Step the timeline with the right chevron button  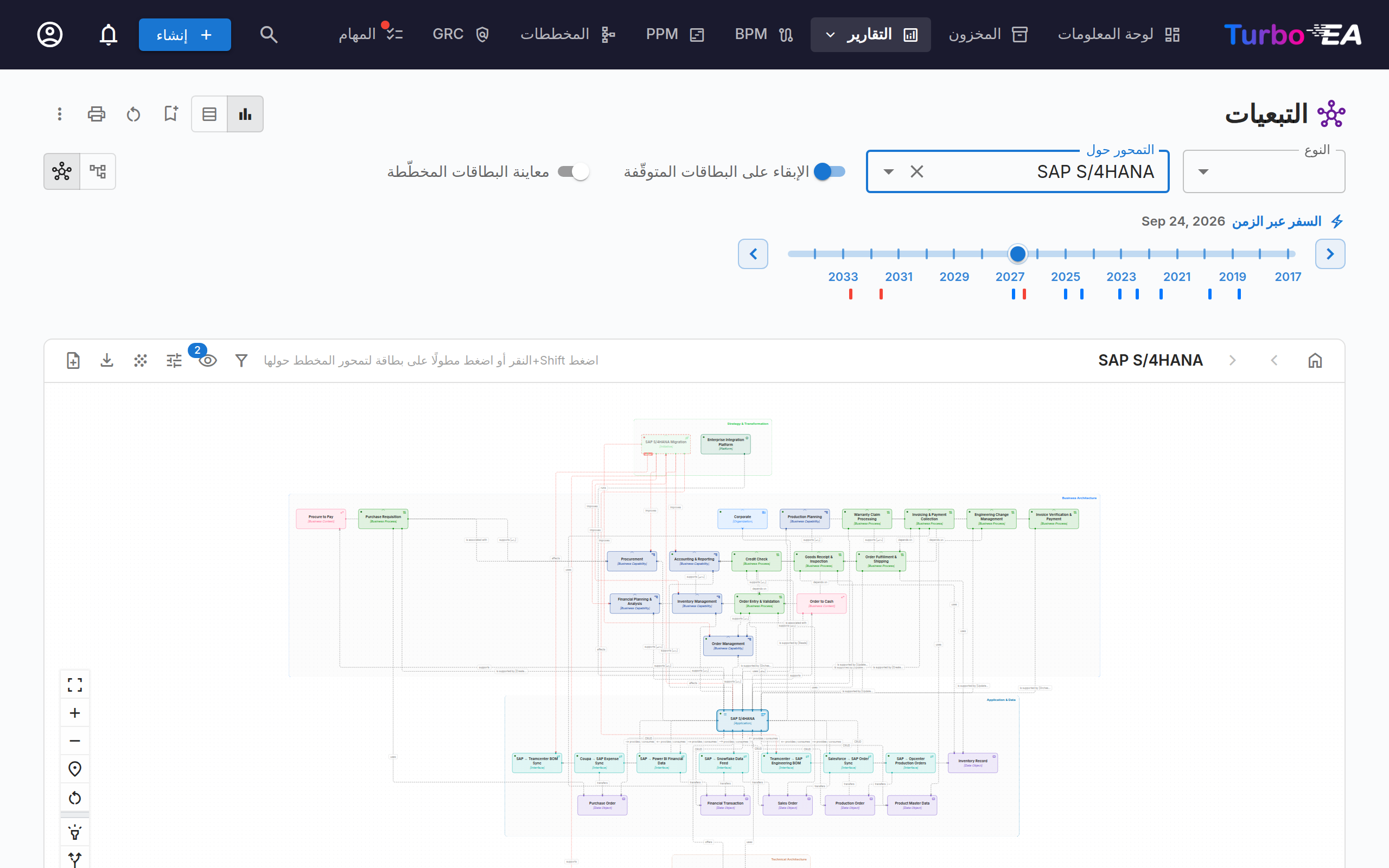(x=1330, y=254)
